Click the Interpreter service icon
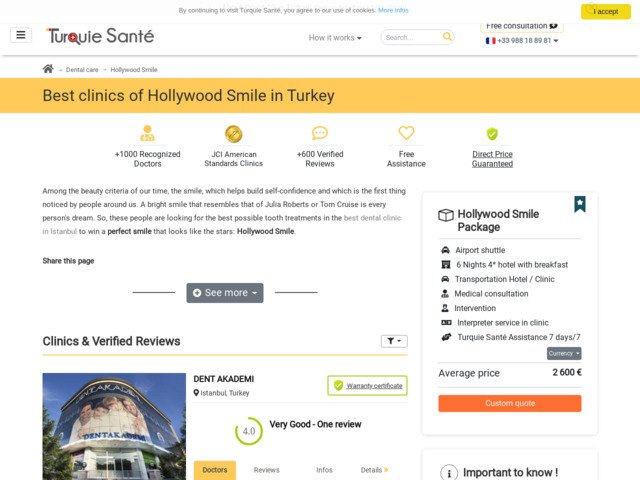Screen dimensions: 640x480 click(447, 322)
